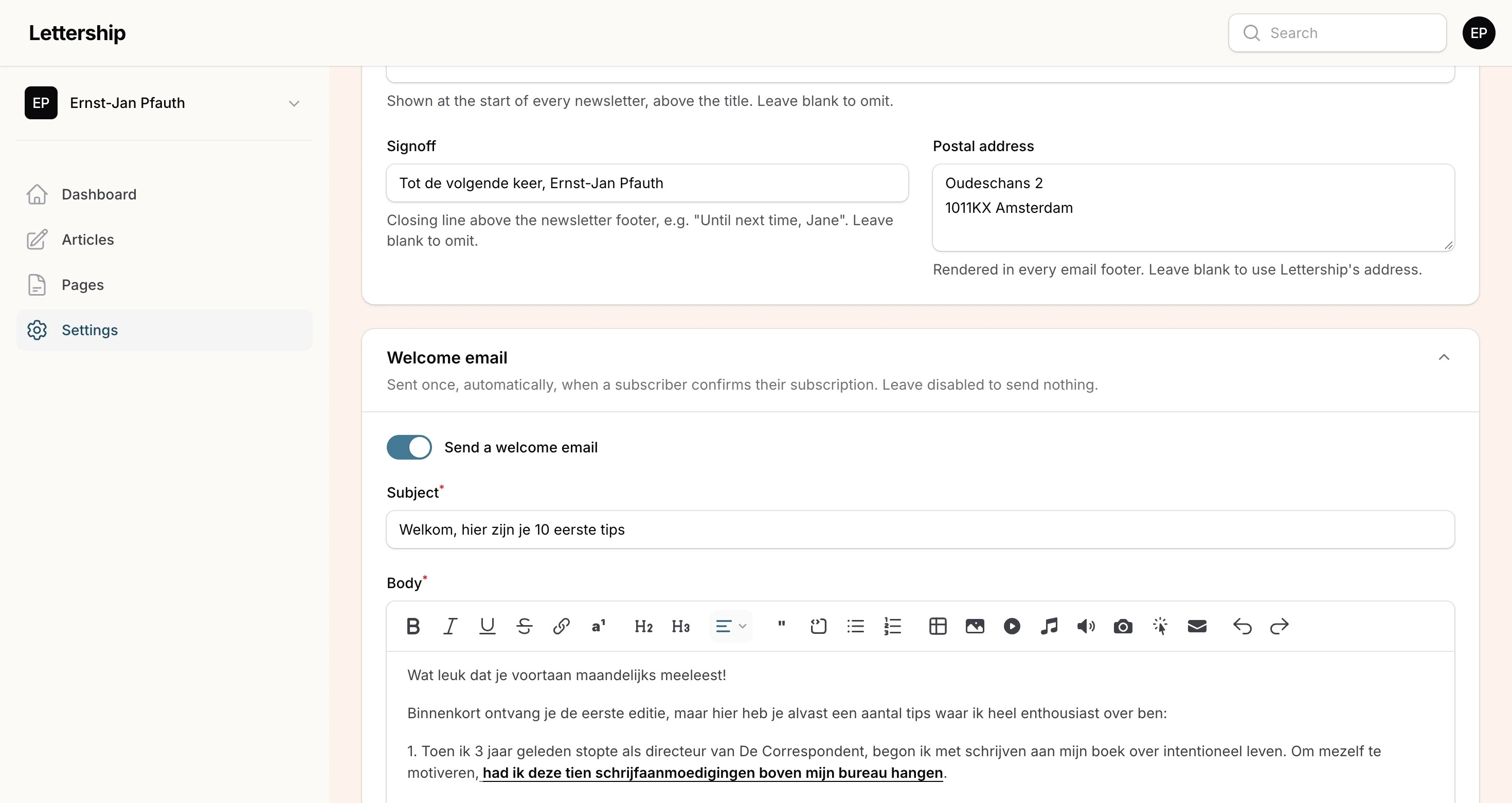The height and width of the screenshot is (803, 1512).
Task: Add a footnote superscript
Action: 598,626
